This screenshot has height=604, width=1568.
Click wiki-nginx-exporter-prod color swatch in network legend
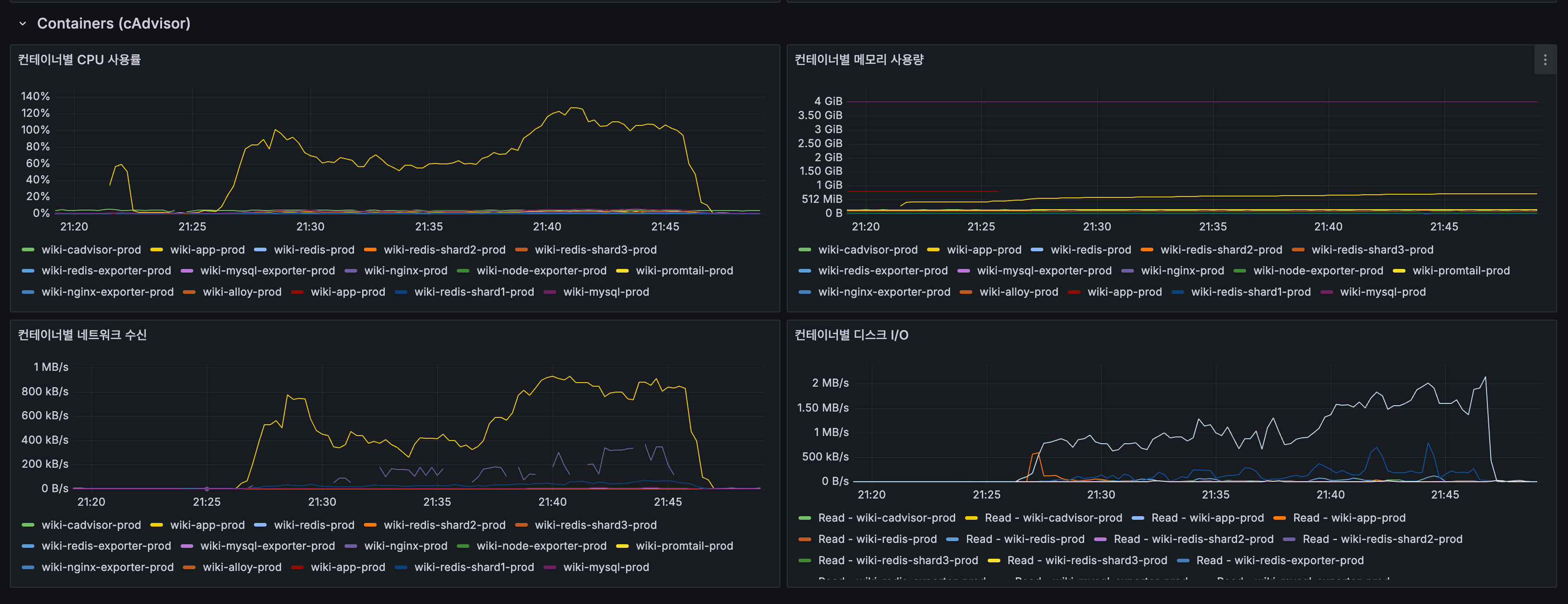tap(28, 567)
